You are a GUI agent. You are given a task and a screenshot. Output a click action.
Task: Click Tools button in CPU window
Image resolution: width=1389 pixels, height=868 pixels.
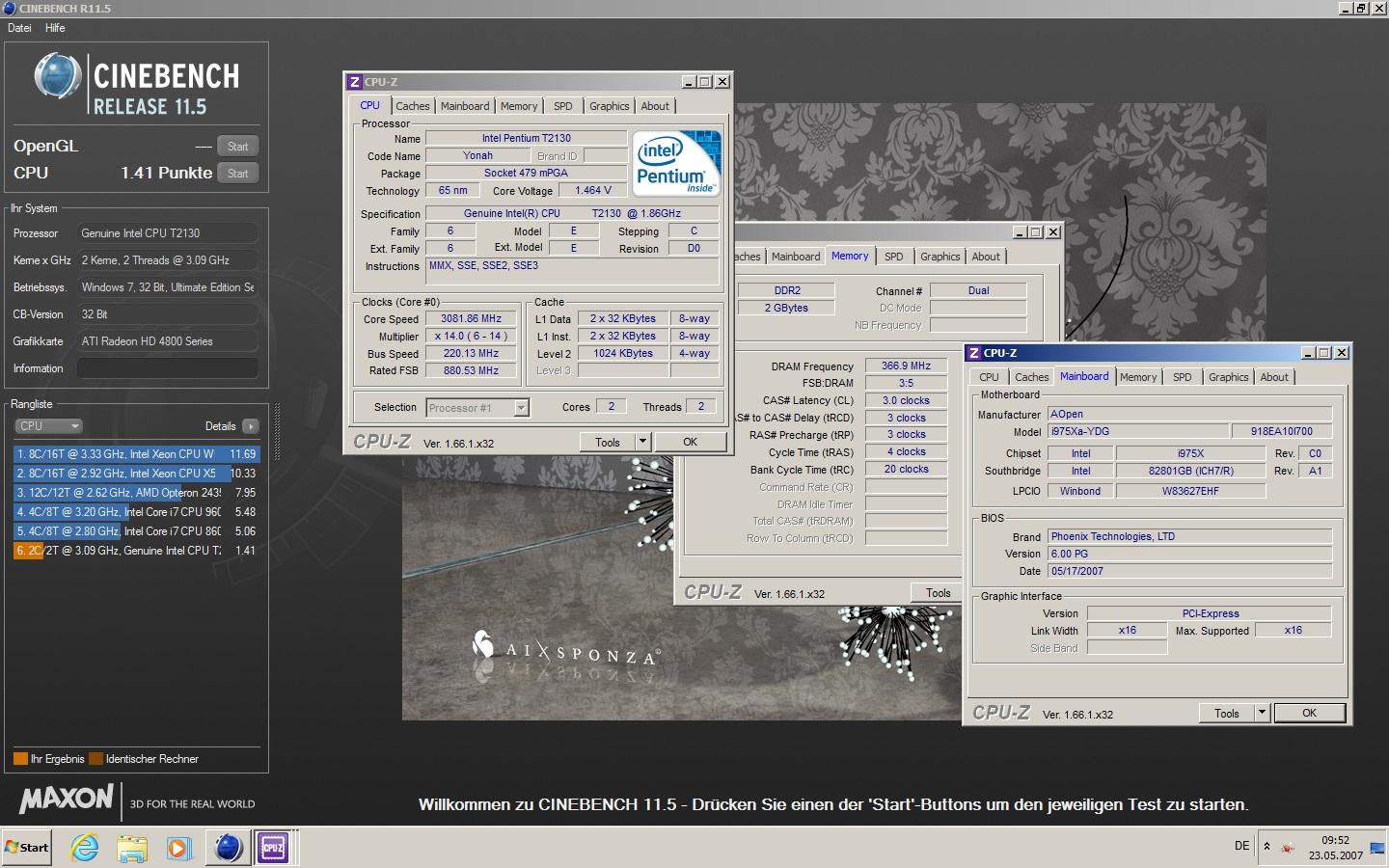pos(607,442)
